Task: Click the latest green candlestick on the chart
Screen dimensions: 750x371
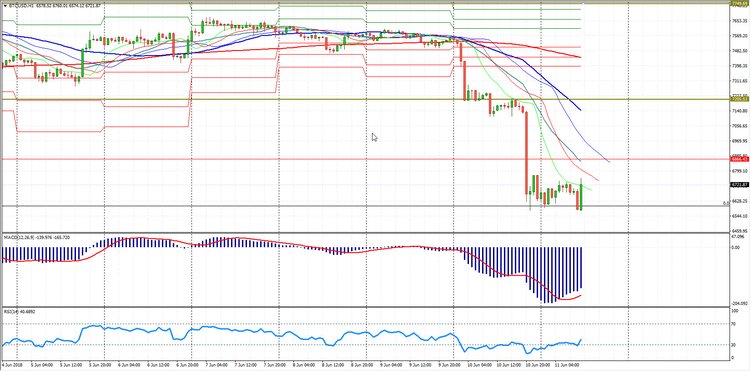Action: pyautogui.click(x=581, y=195)
